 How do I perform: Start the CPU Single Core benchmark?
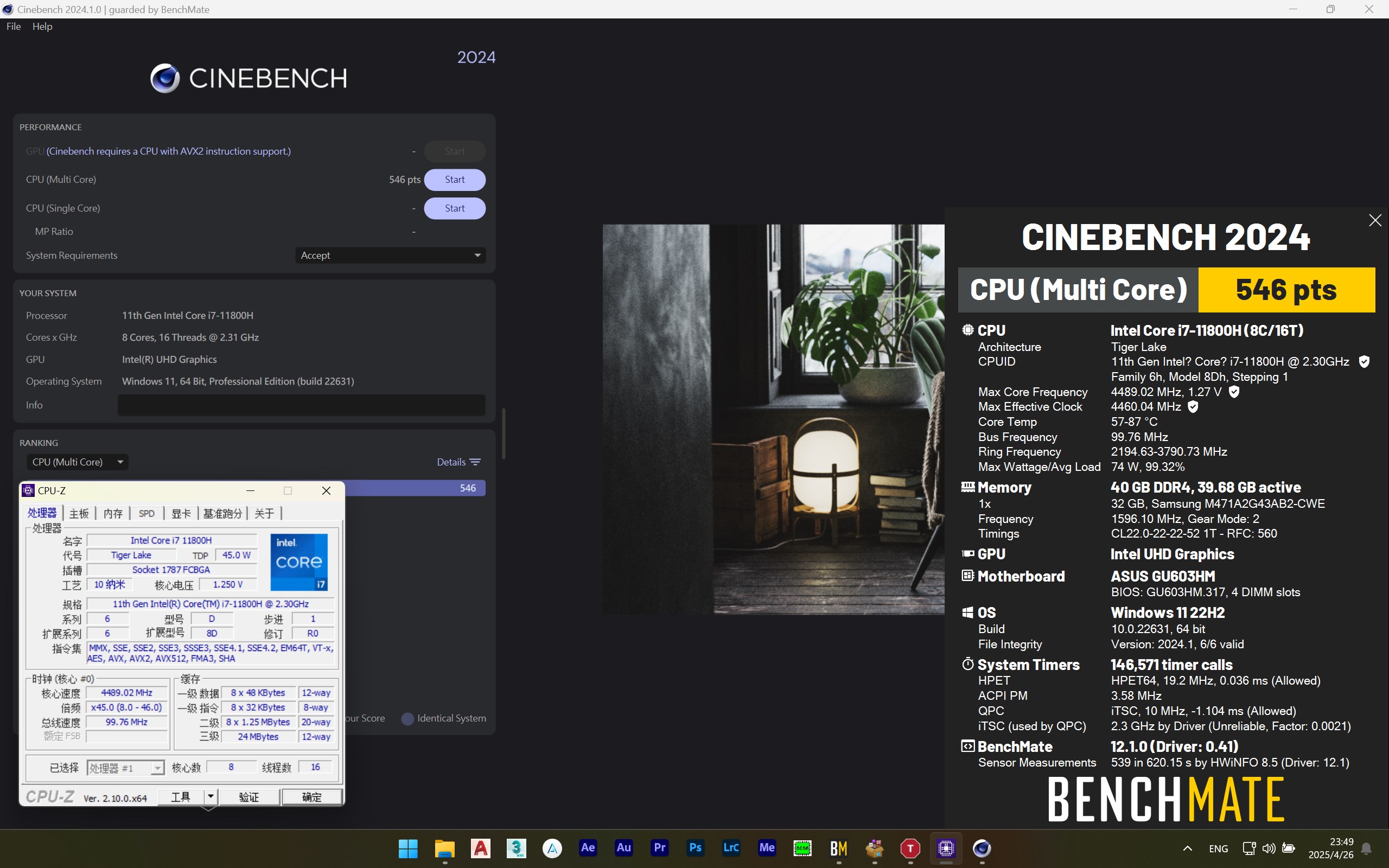click(x=455, y=208)
